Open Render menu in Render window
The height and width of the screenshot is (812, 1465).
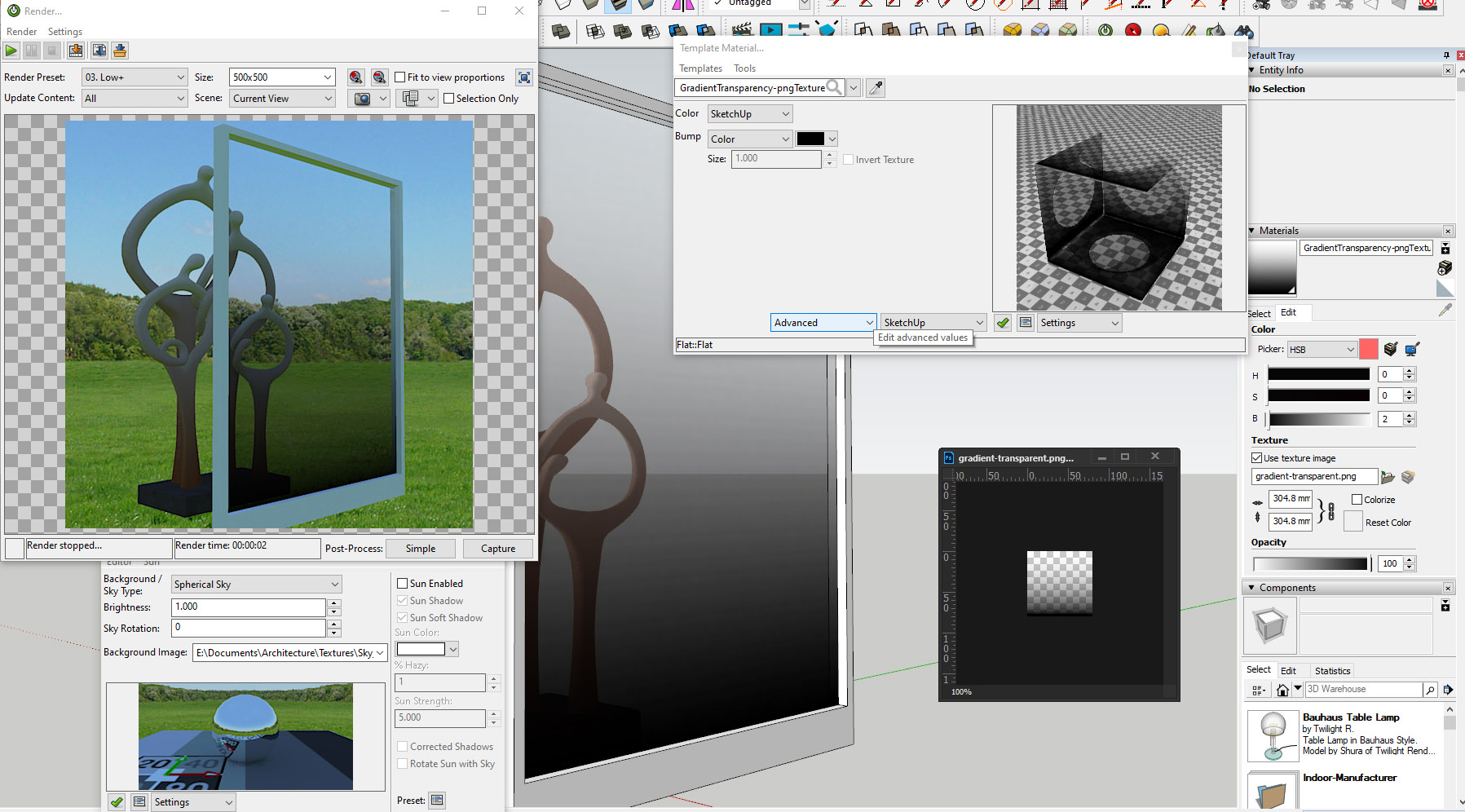click(x=21, y=32)
